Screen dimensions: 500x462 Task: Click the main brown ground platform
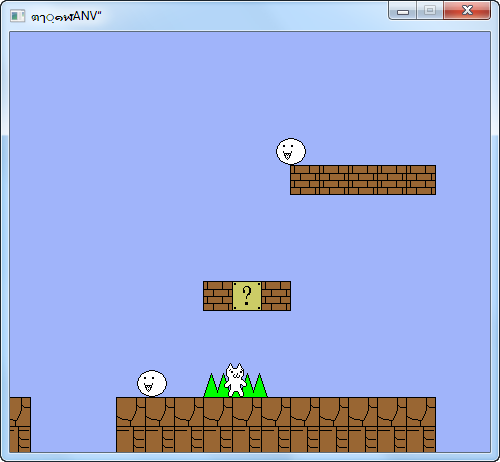click(276, 424)
